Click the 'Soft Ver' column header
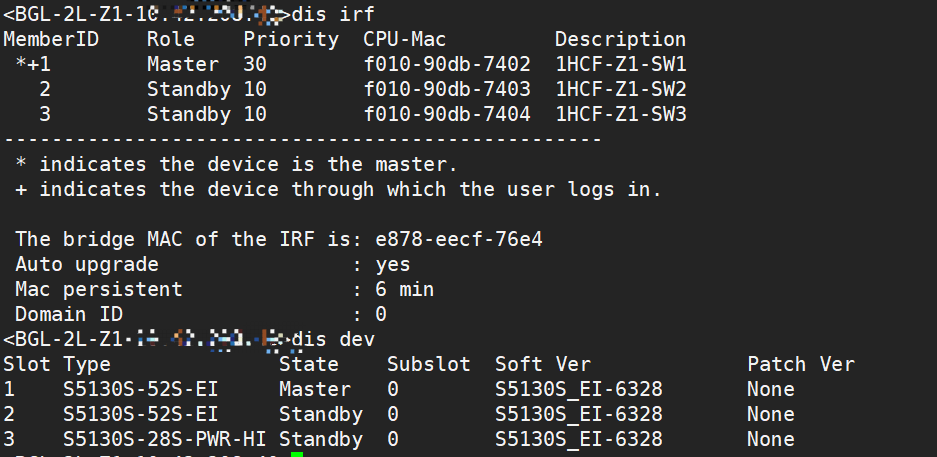The image size is (937, 457). click(x=543, y=365)
